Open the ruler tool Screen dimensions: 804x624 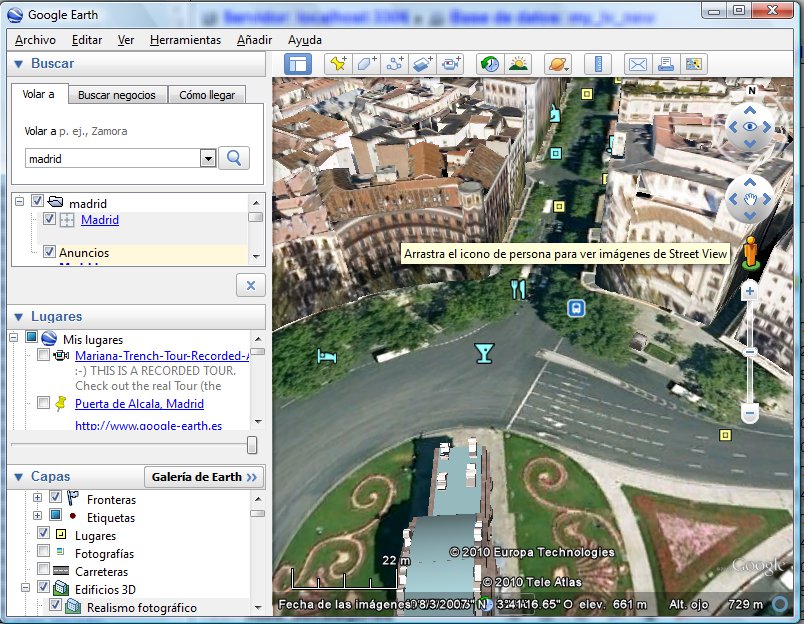(598, 64)
